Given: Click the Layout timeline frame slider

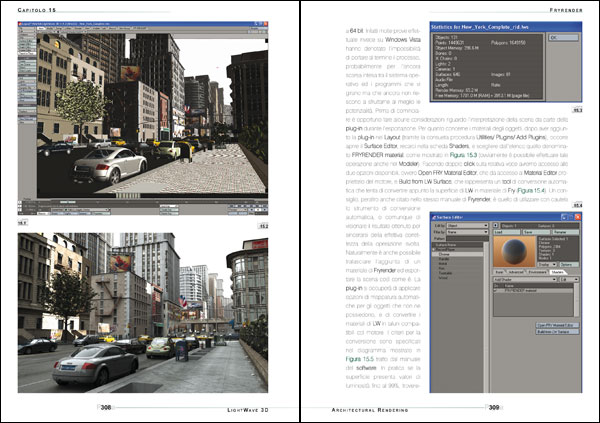Looking at the screenshot, I should [x=68, y=202].
